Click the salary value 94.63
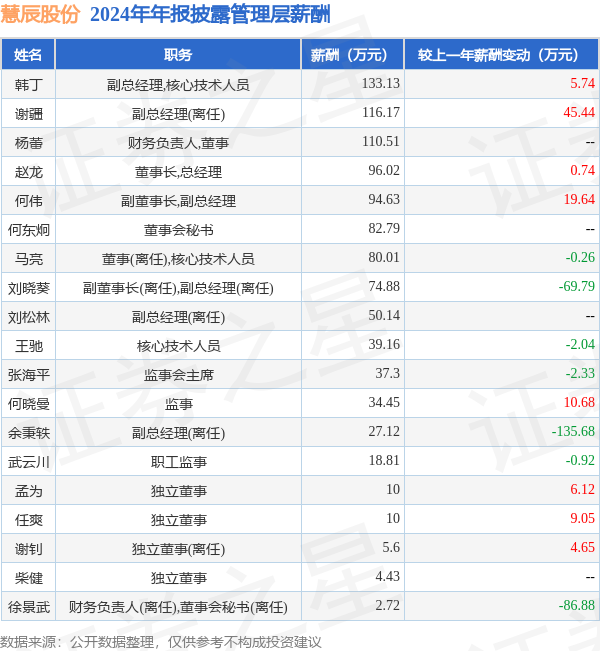The height and width of the screenshot is (651, 600). [384, 199]
